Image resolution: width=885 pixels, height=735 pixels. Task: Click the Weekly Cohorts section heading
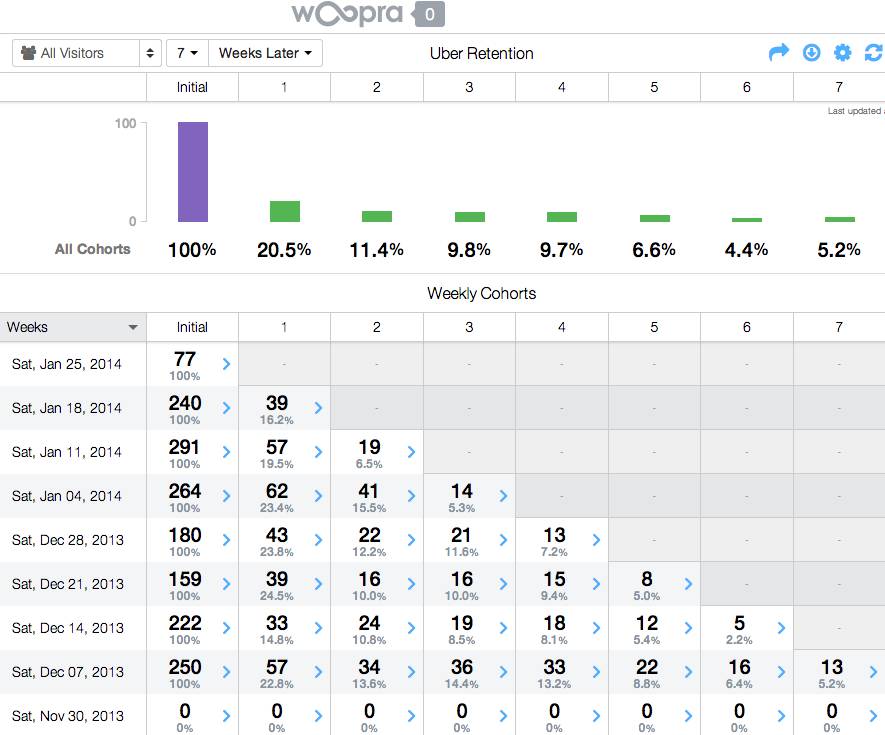[481, 293]
